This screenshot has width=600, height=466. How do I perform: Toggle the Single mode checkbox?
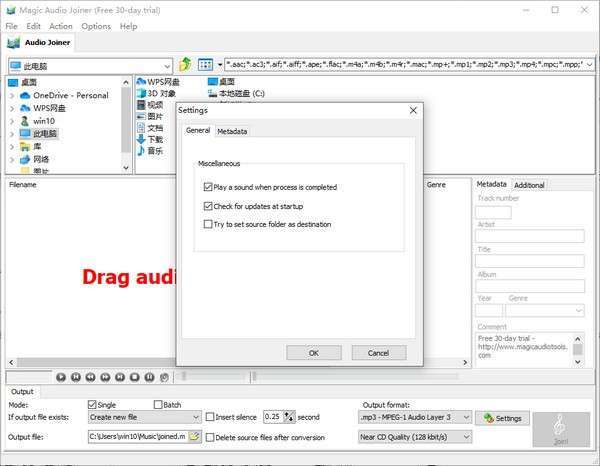tap(92, 404)
